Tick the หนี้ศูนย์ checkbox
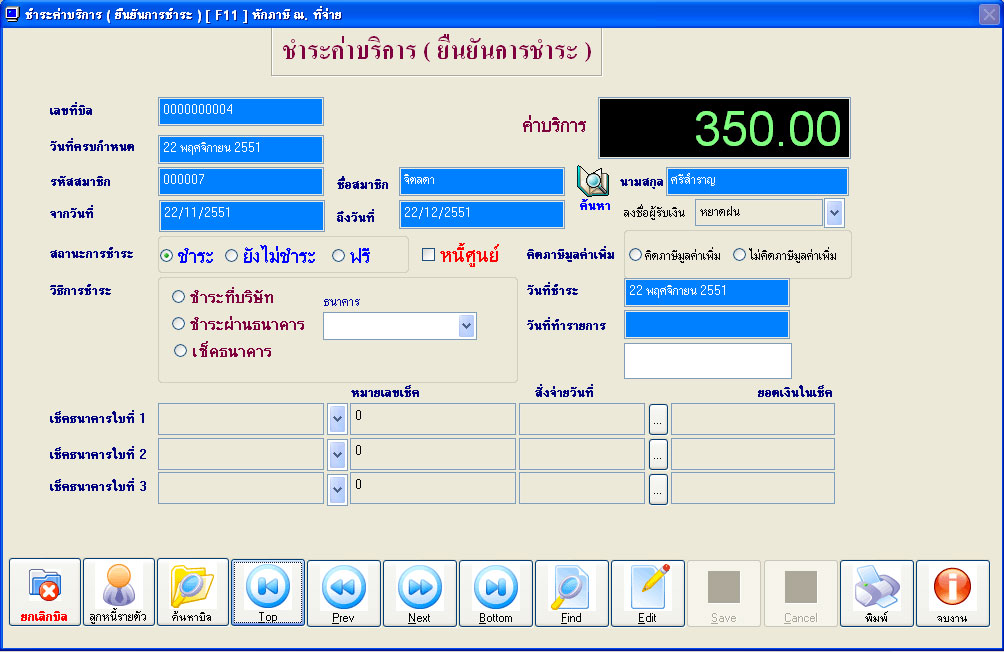1004x652 pixels. tap(428, 255)
